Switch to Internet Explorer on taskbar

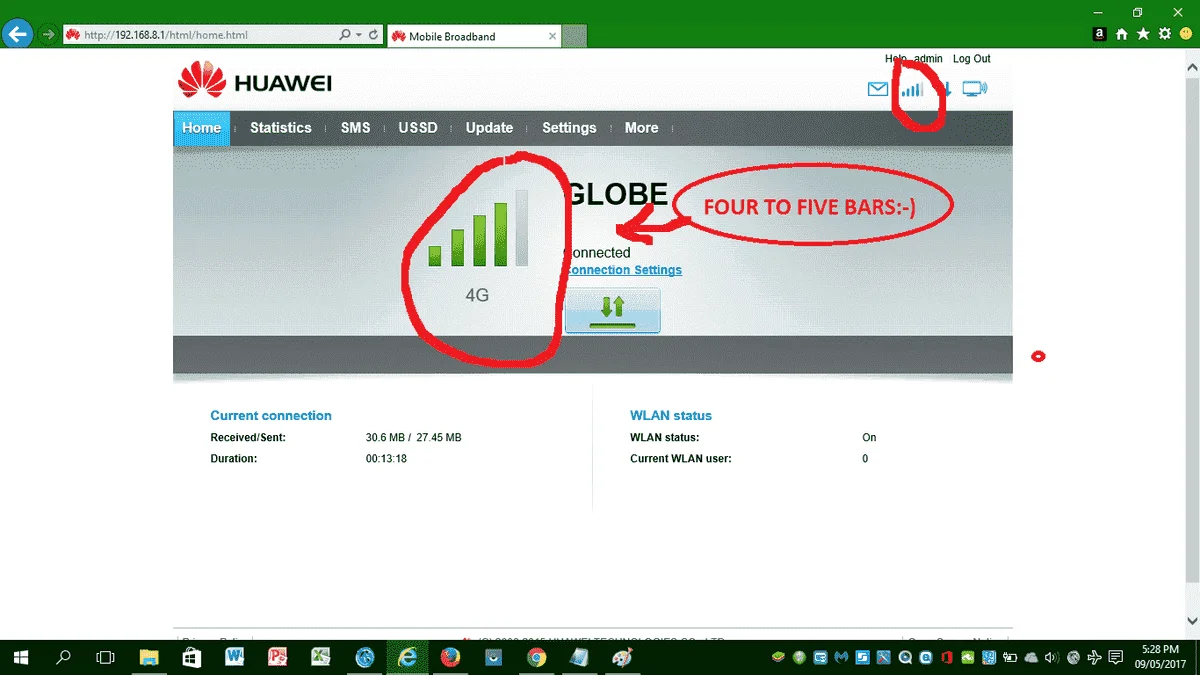pos(407,657)
